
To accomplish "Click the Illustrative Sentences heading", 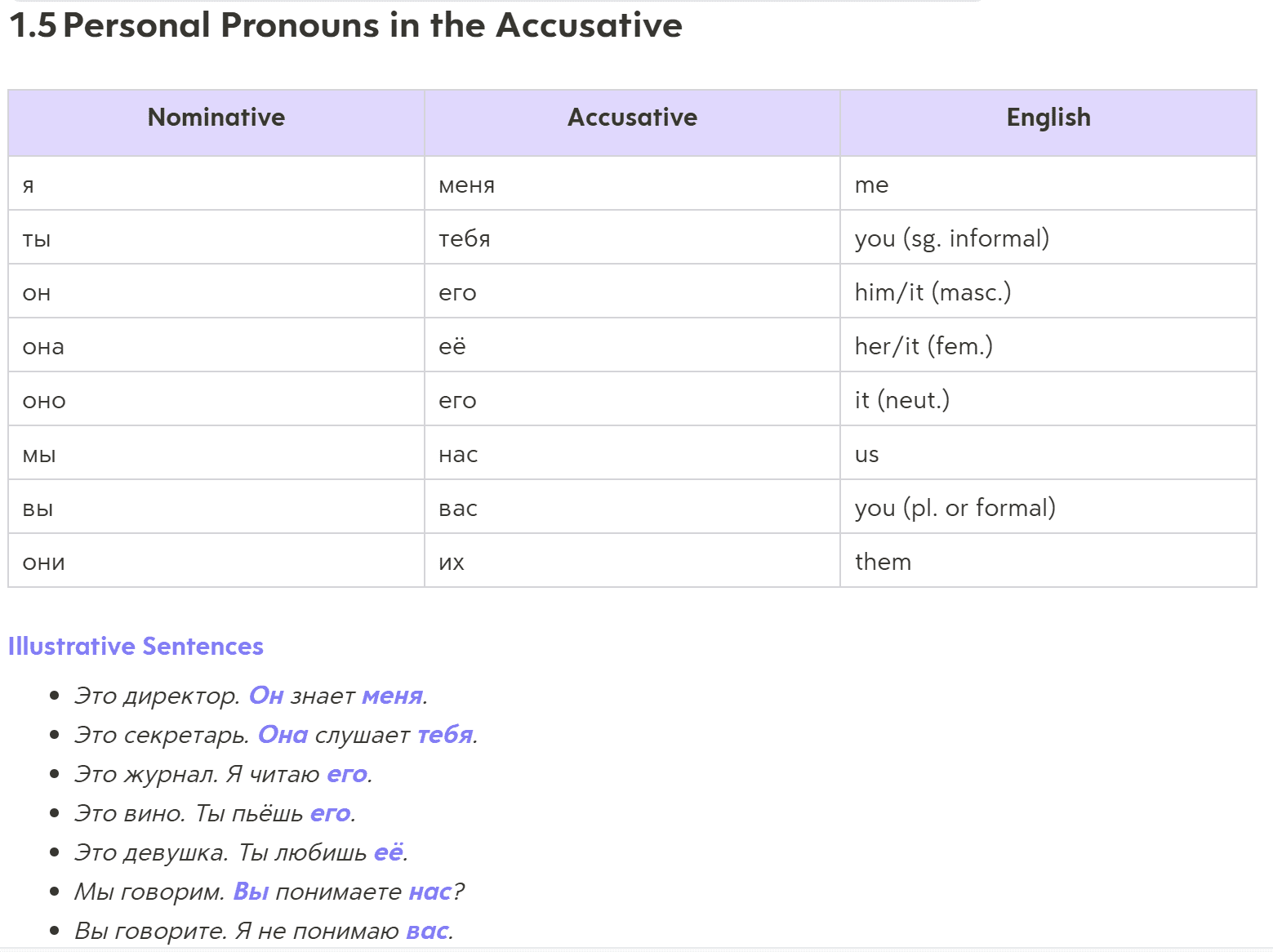I will (136, 647).
